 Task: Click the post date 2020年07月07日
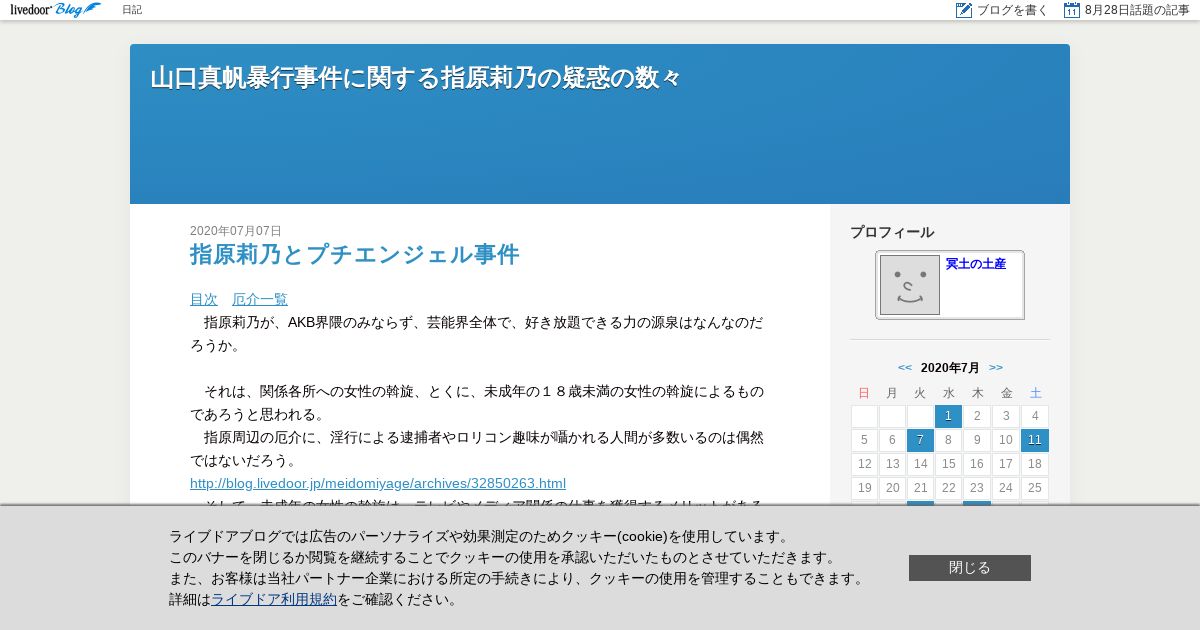coord(236,231)
